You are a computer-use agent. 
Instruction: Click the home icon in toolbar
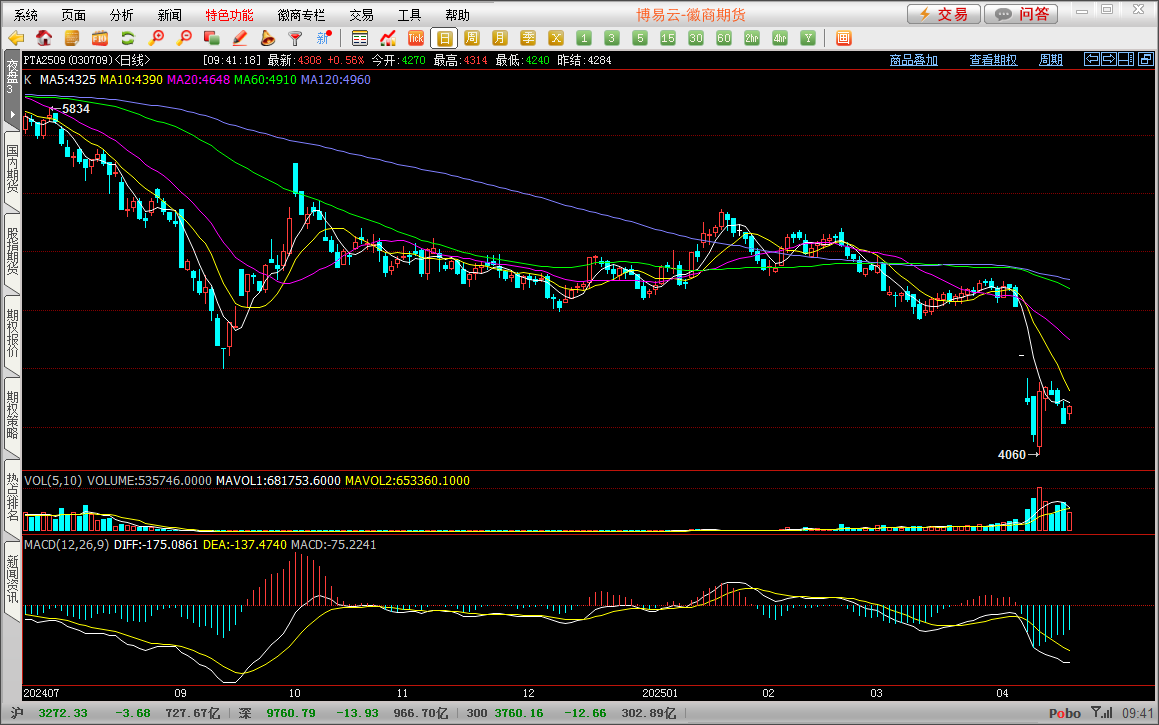click(44, 38)
